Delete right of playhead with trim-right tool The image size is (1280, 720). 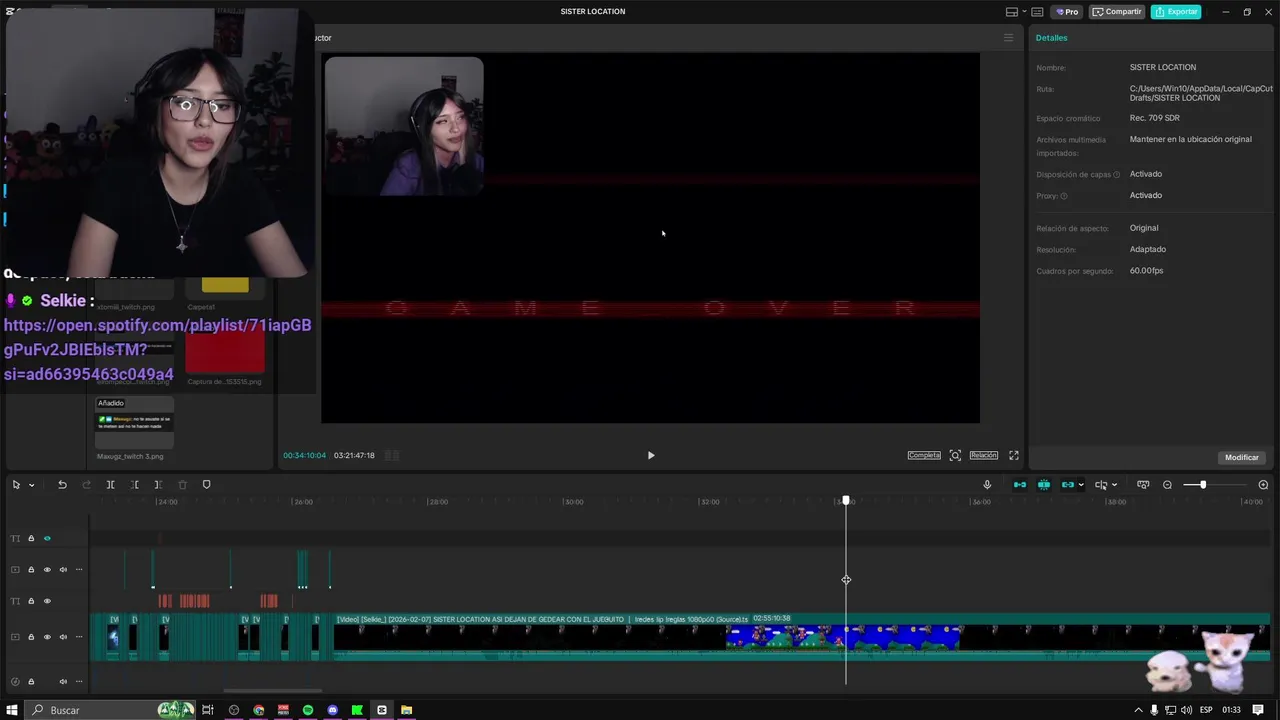158,485
